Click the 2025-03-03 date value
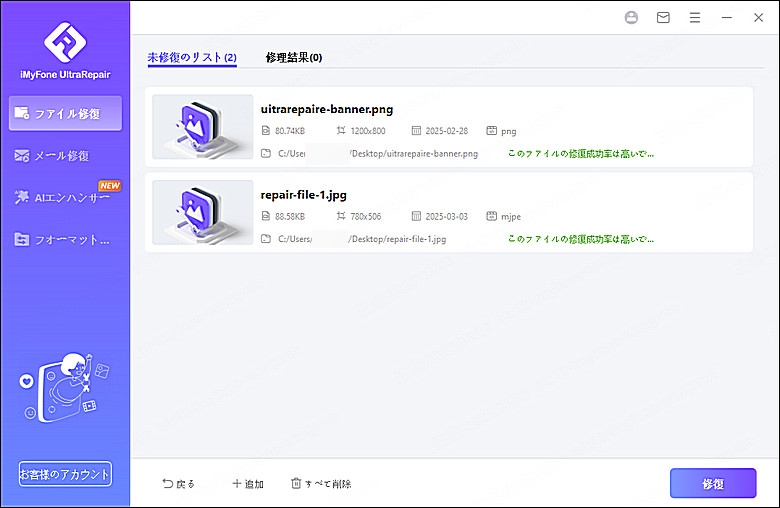780x508 pixels. (x=447, y=216)
